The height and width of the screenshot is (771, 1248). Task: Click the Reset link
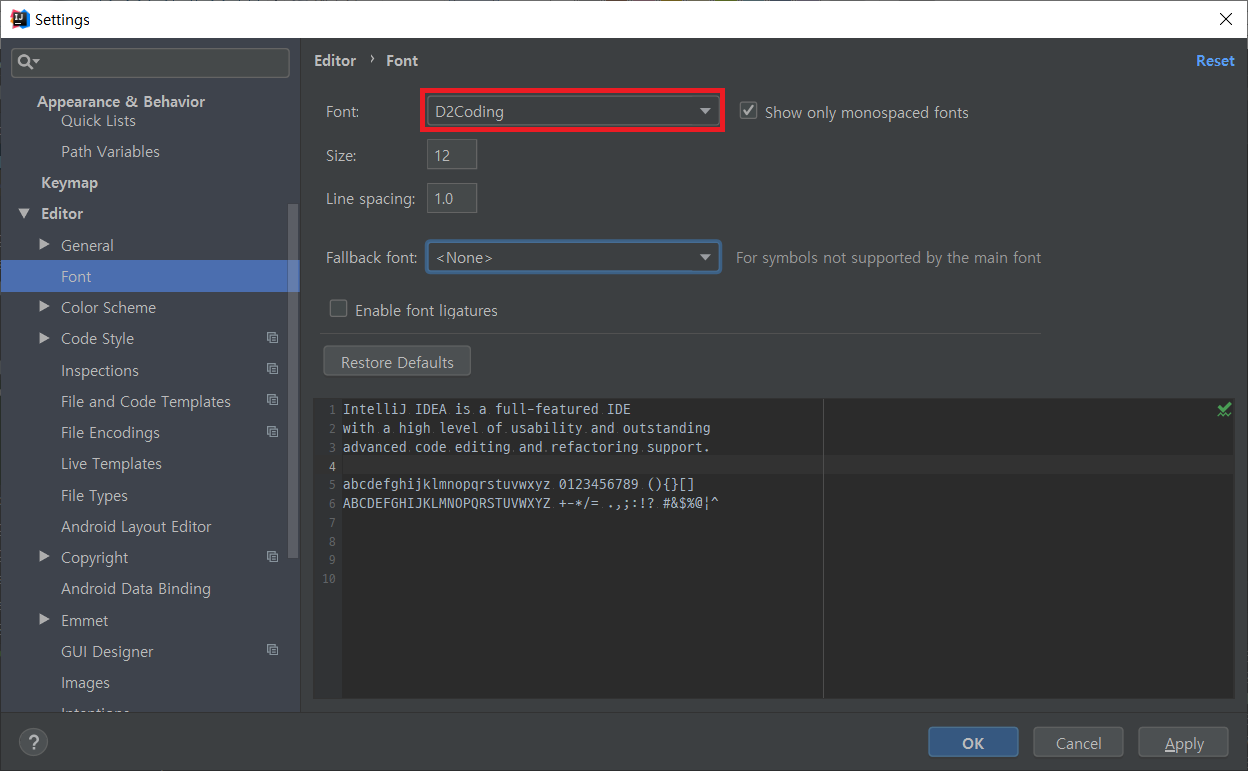click(x=1215, y=61)
